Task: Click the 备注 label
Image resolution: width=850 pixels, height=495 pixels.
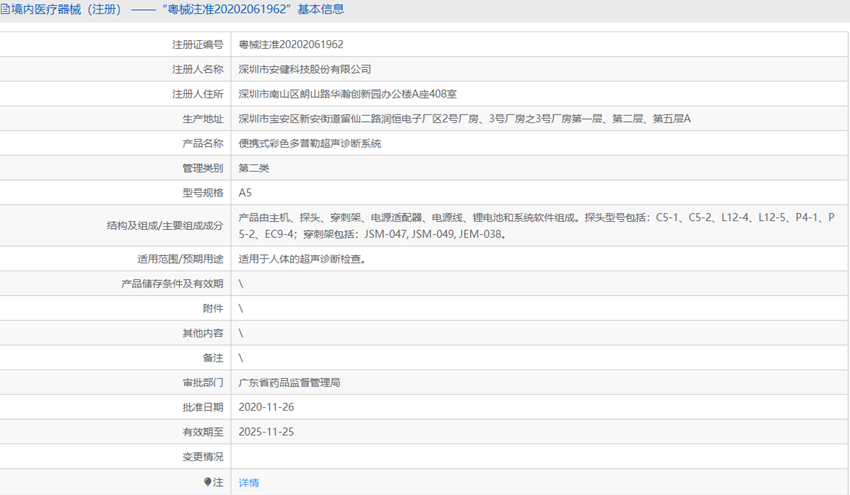Action: 213,358
